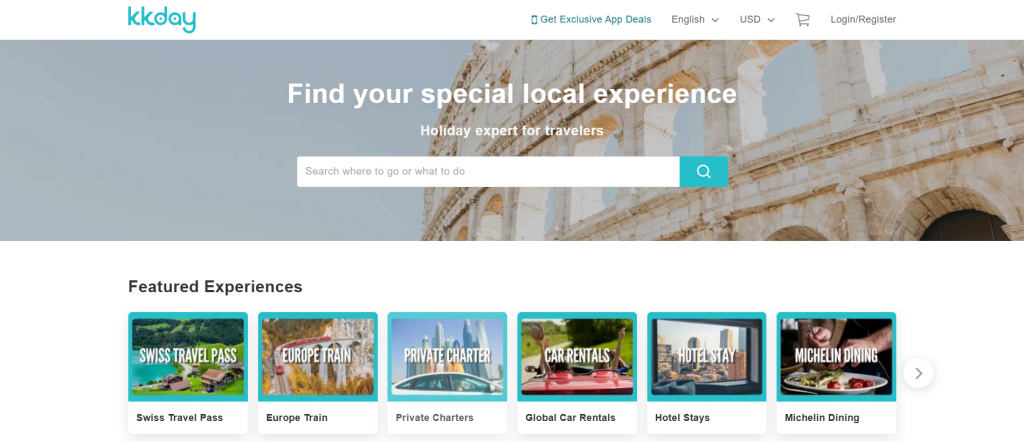Screen dimensions: 1024x442
Task: Click 'Holiday expert for travelers' subtitle
Action: (512, 131)
